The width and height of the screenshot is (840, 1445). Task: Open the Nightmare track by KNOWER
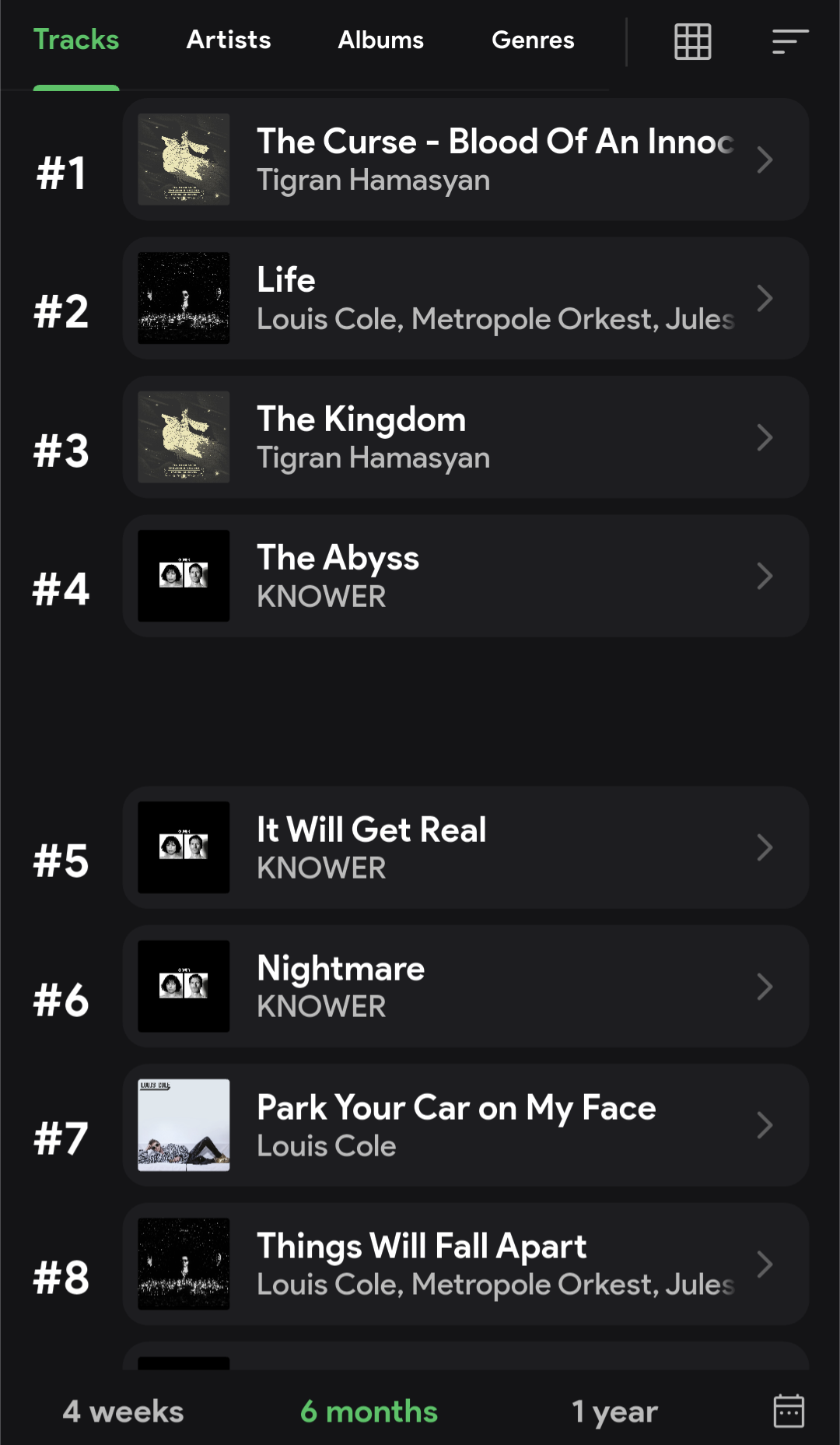[341, 969]
